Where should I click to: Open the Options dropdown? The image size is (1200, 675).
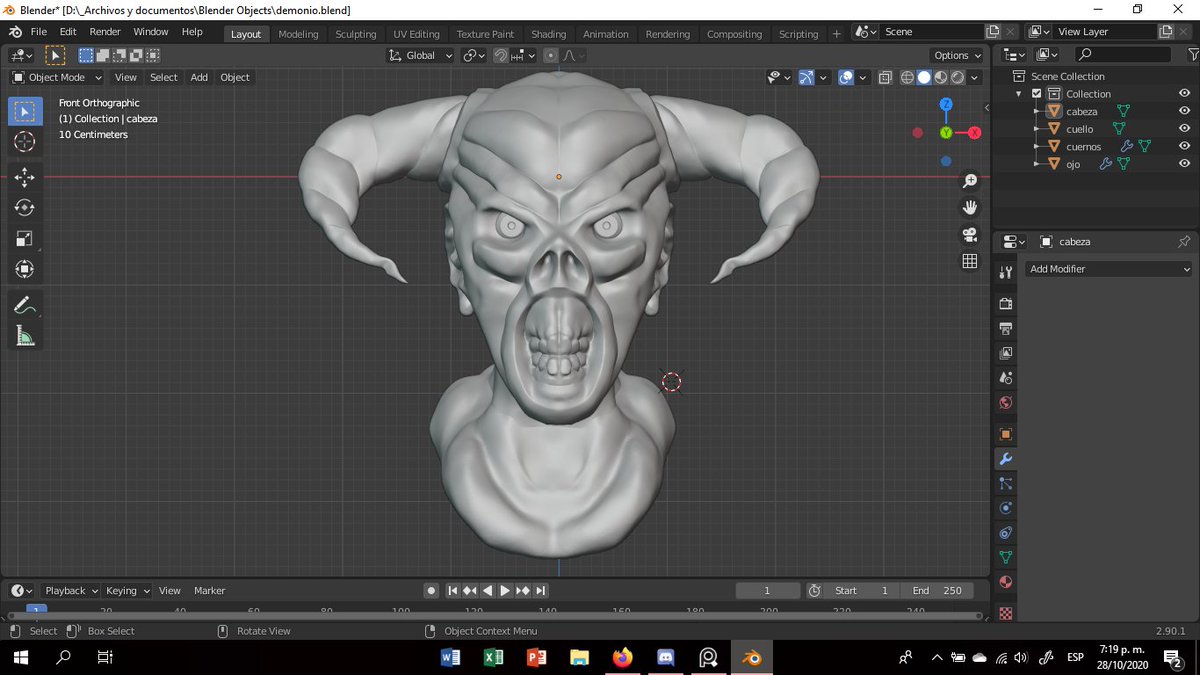click(x=957, y=56)
